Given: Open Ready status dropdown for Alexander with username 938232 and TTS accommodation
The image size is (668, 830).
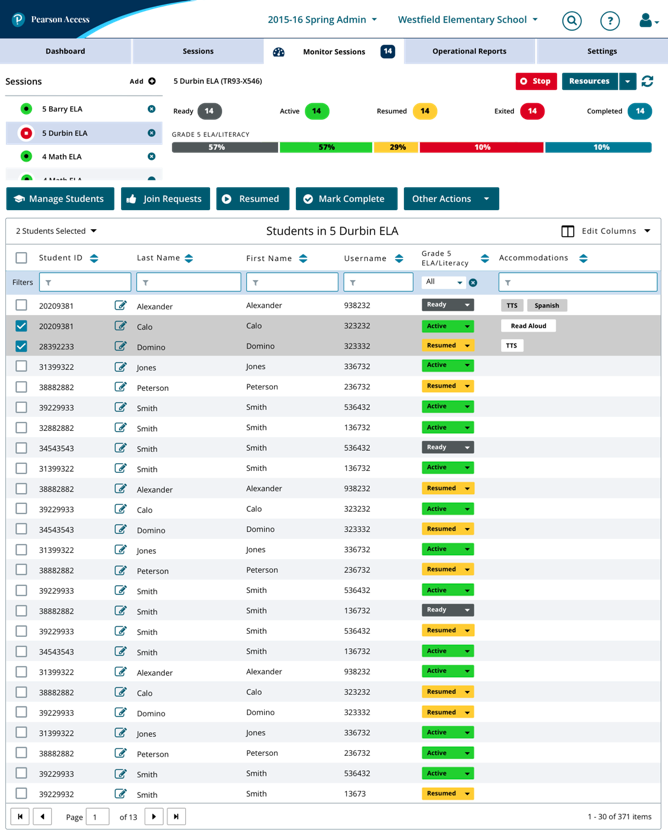Looking at the screenshot, I should pyautogui.click(x=447, y=305).
